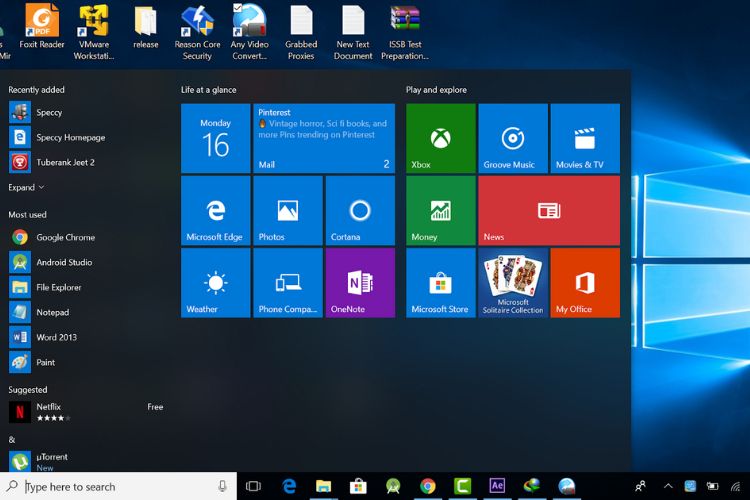Viewport: 750px width, 500px height.
Task: Open the Photos tile
Action: pos(287,211)
